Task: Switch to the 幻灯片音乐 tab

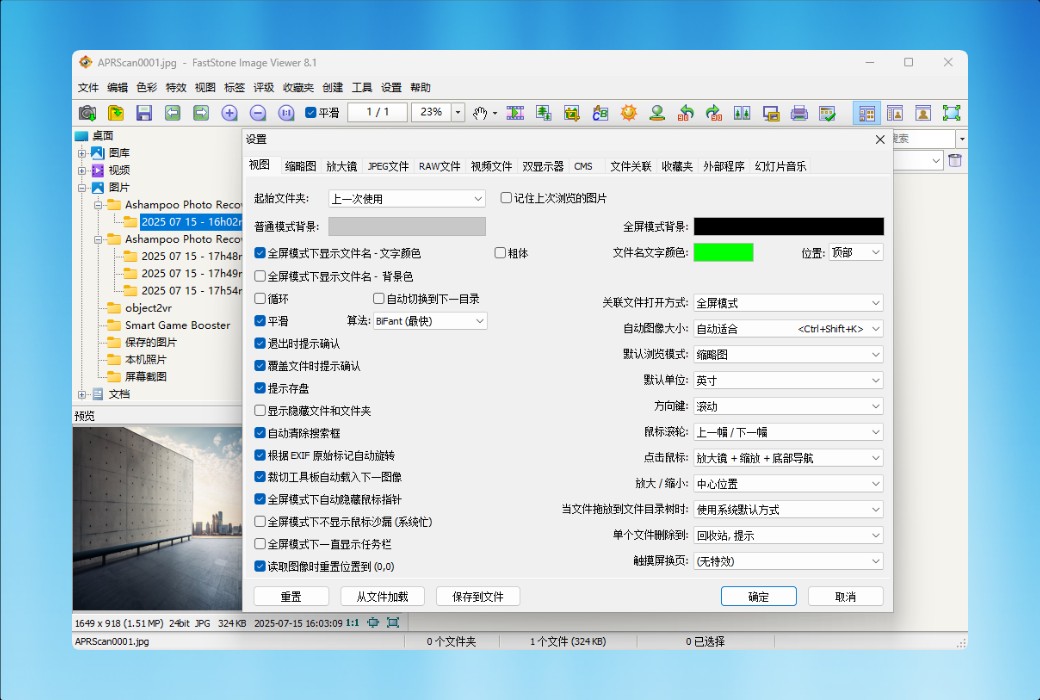Action: pos(780,166)
